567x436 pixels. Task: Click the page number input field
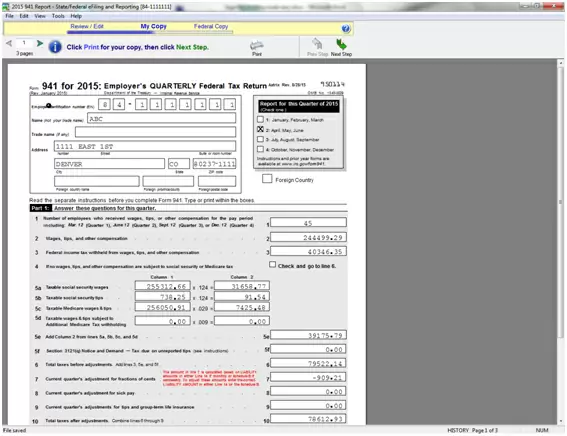click(x=24, y=43)
